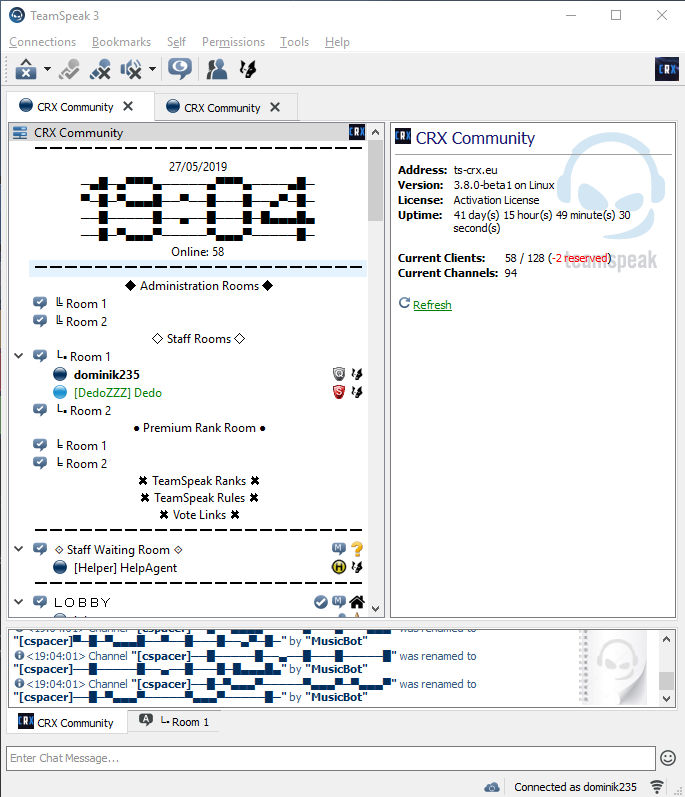This screenshot has height=797, width=685.
Task: Select Premium Rank Room 2 channel
Action: [x=81, y=464]
